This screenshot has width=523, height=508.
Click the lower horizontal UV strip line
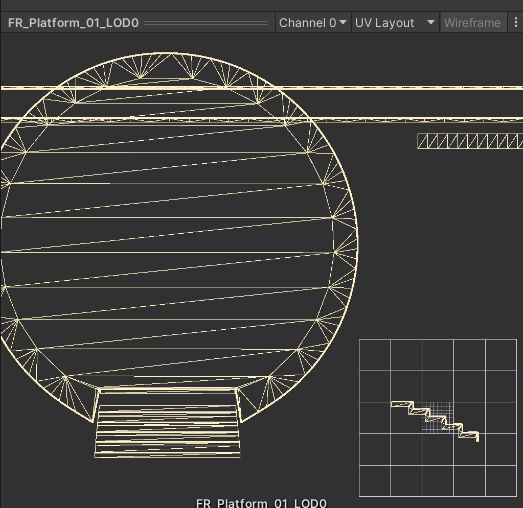tap(262, 119)
